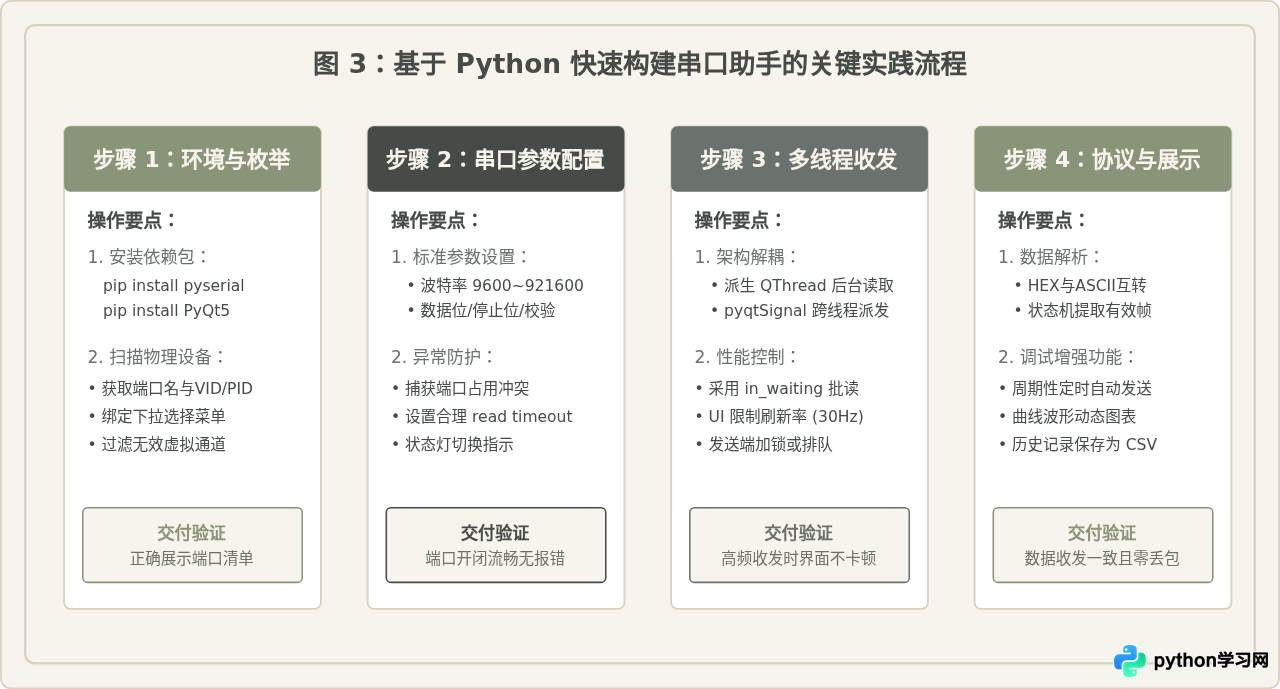The width and height of the screenshot is (1280, 689).
Task: Click the text 'pip install PyQt5'
Action: [x=166, y=310]
